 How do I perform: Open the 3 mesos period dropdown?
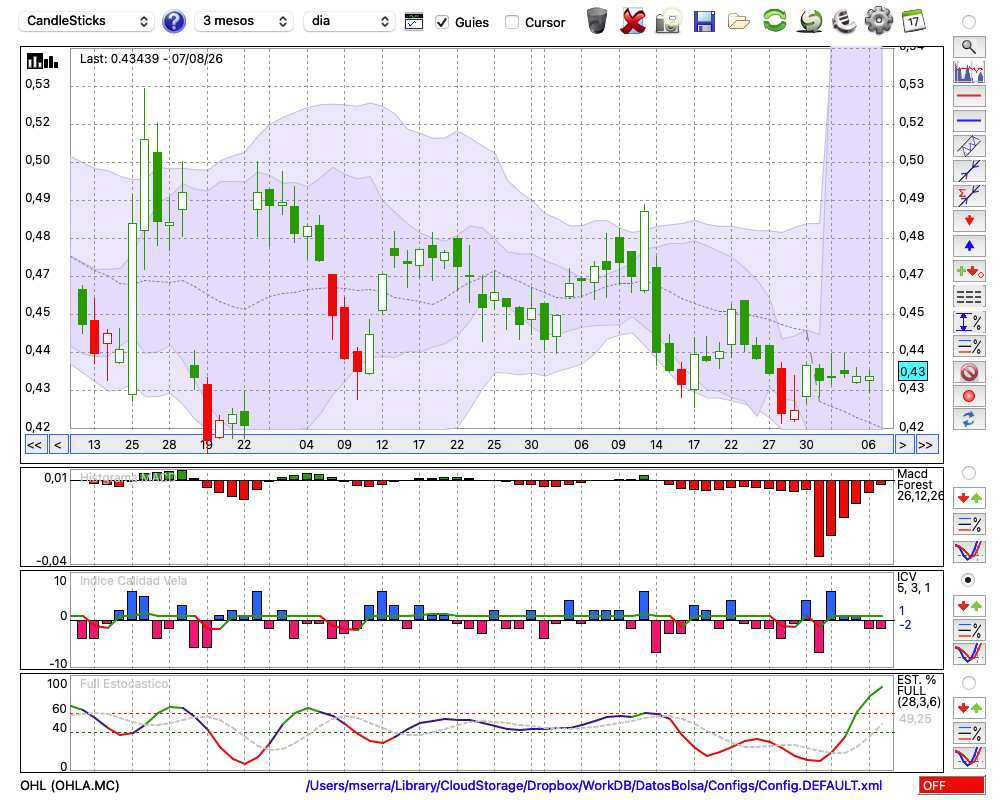click(x=244, y=21)
